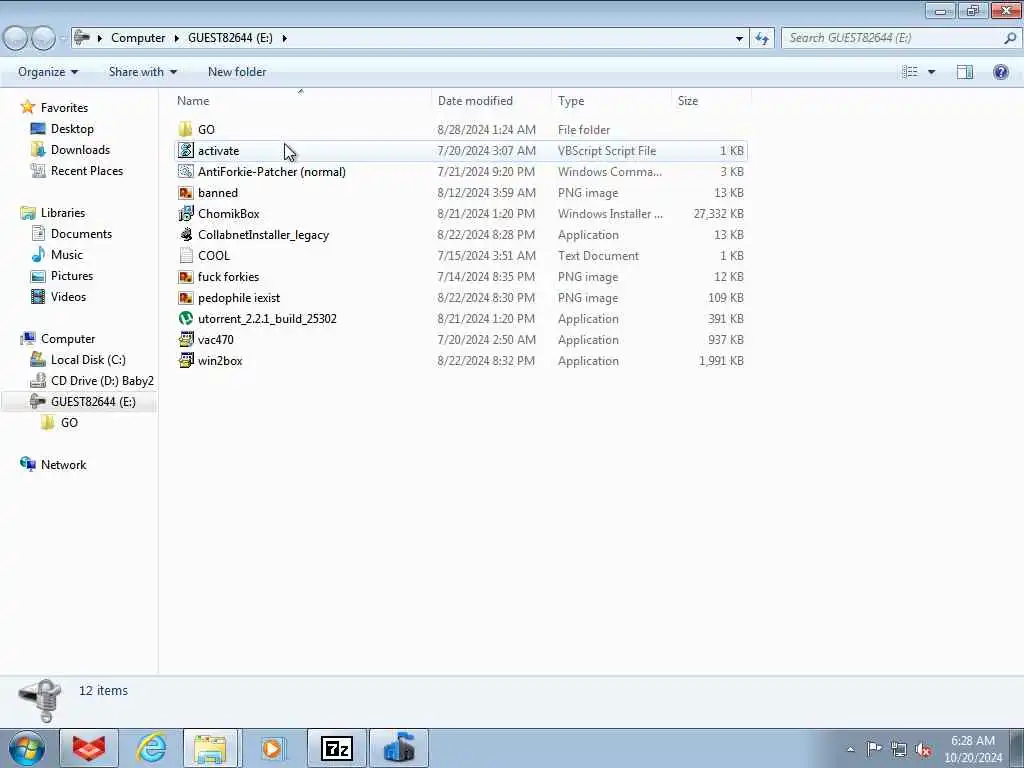Image resolution: width=1024 pixels, height=768 pixels.
Task: Sort by the Name column header
Action: (193, 101)
